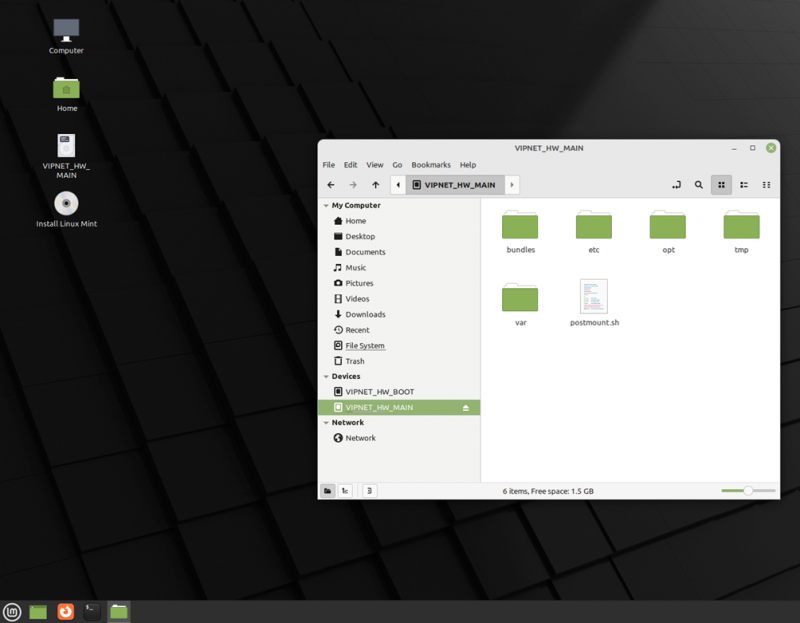
Task: Collapse the Network section
Action: tap(325, 423)
